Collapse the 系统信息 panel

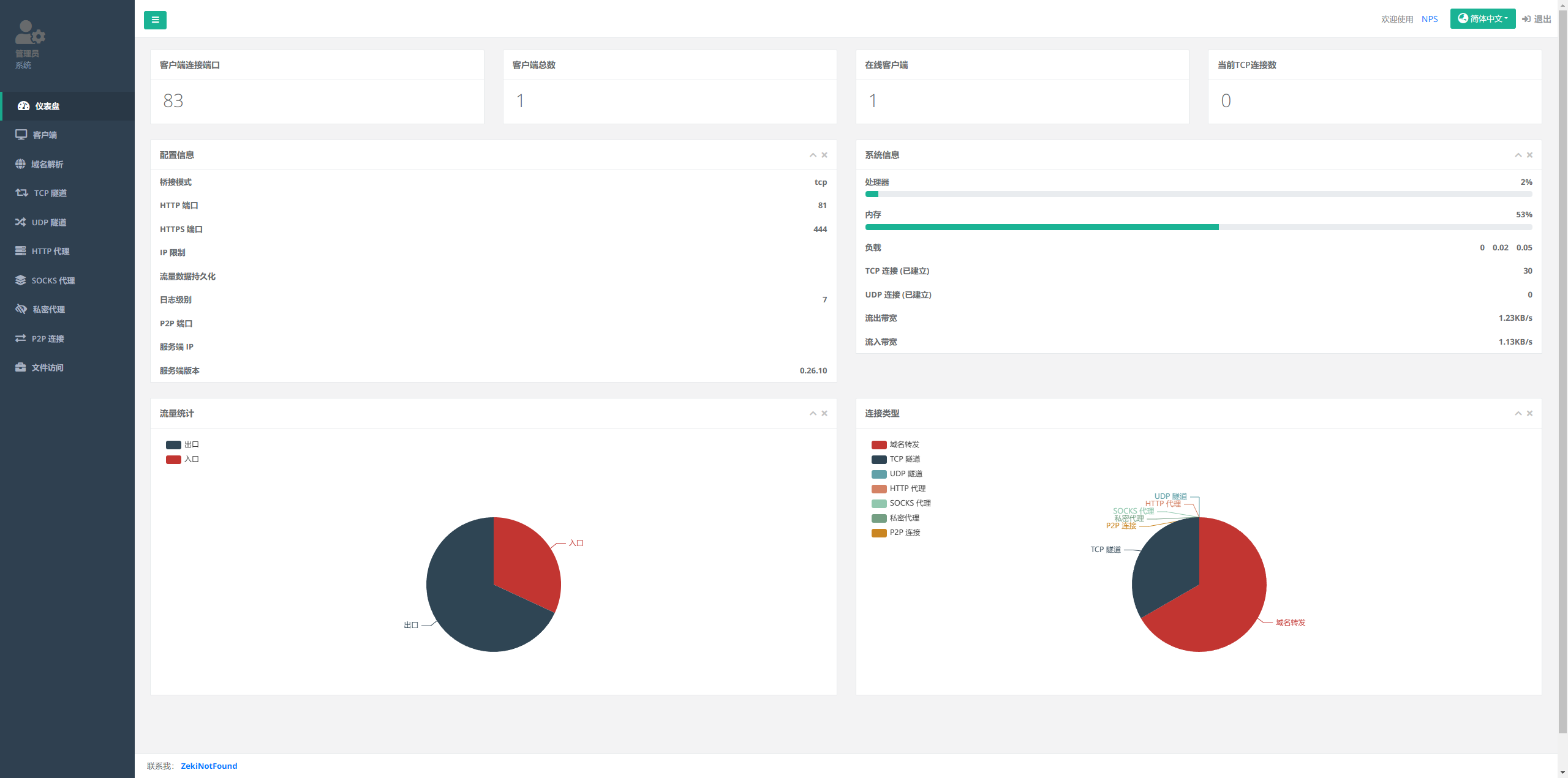1518,155
